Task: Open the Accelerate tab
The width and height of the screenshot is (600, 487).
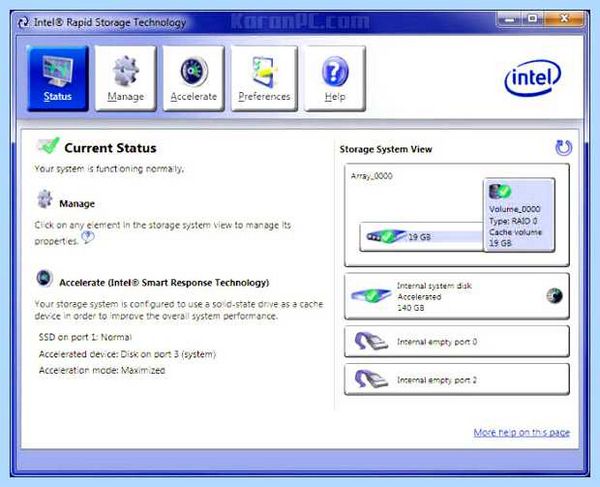Action: [x=194, y=78]
